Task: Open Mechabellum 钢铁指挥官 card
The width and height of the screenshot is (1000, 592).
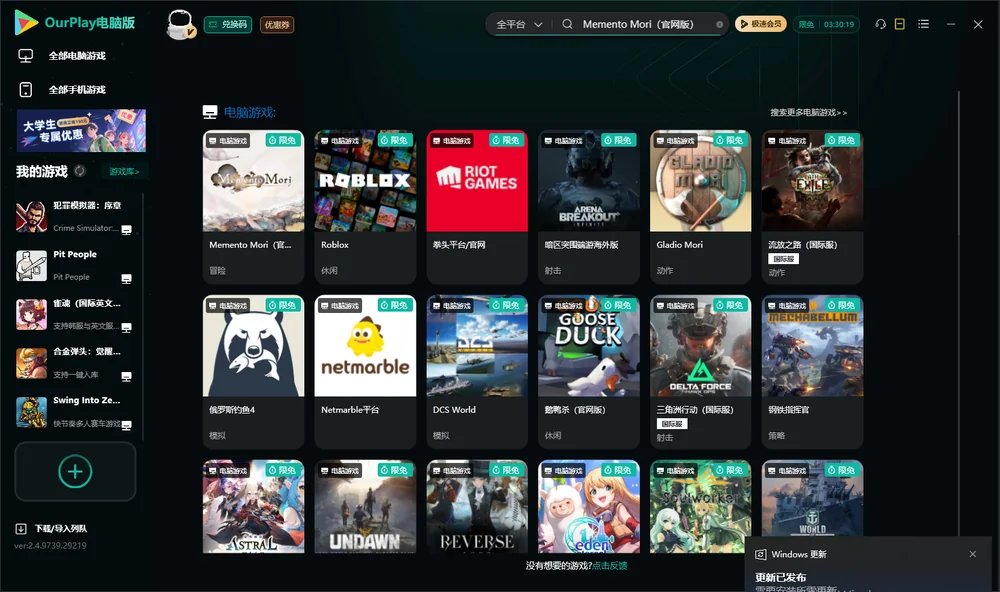Action: click(812, 371)
